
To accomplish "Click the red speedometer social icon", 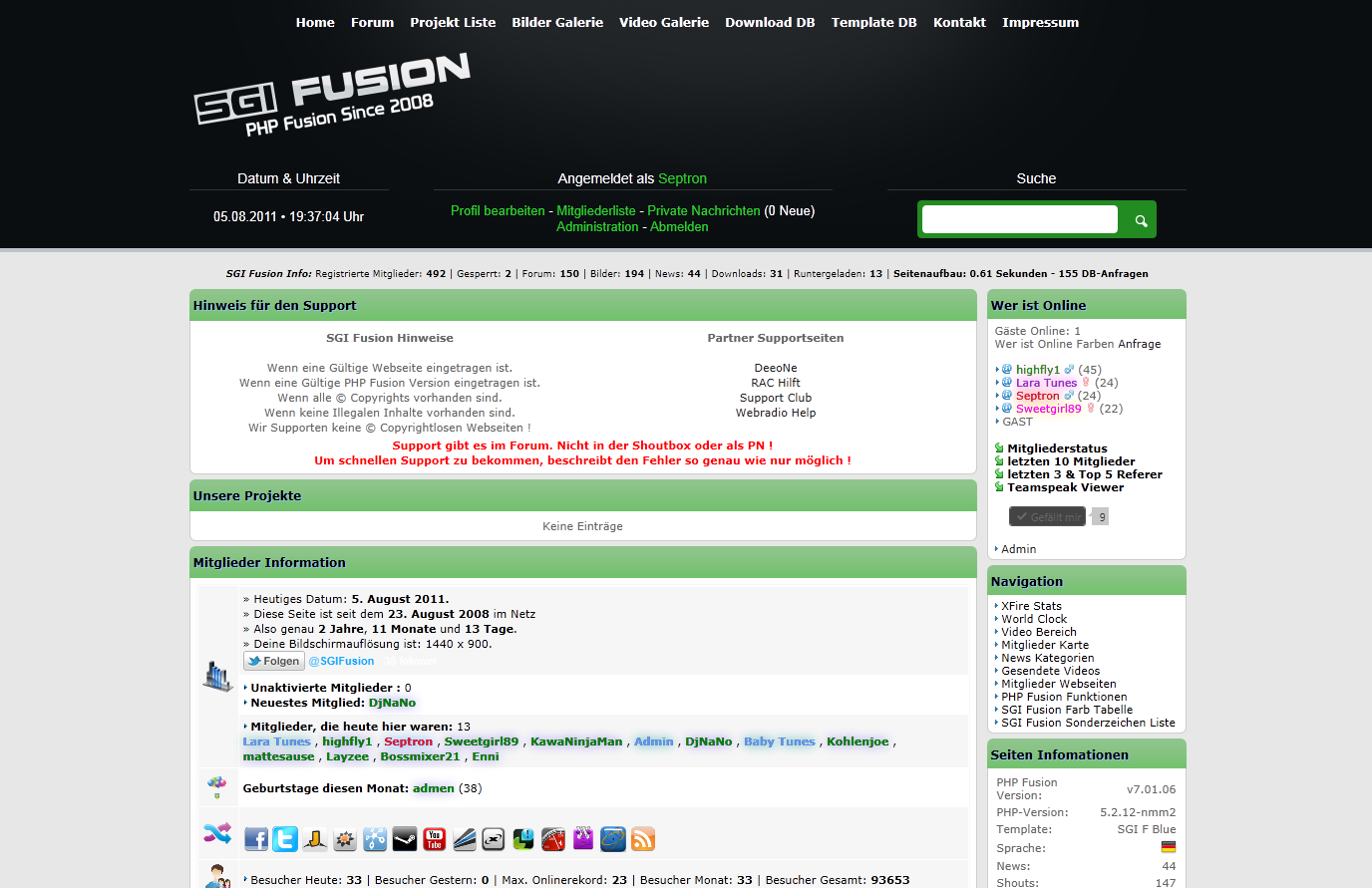I will 553,839.
